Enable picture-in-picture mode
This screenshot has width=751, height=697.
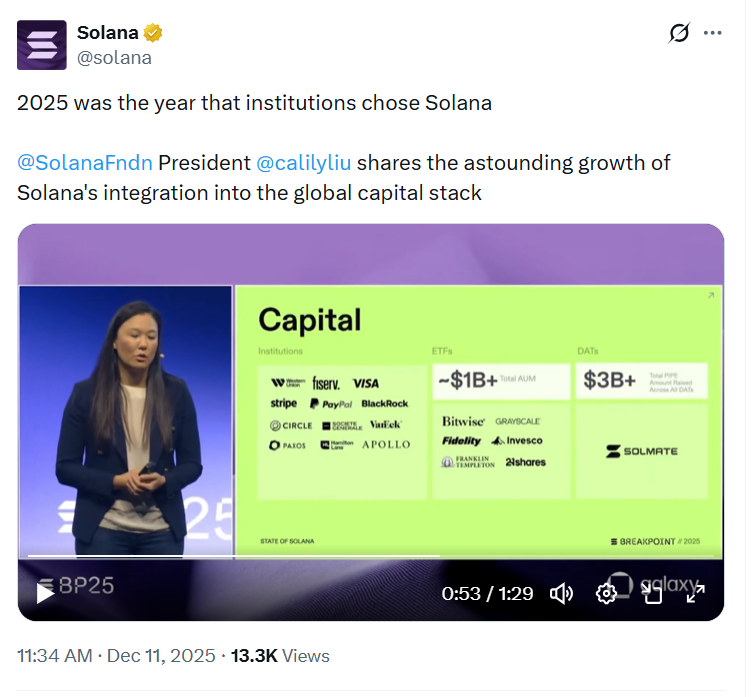652,594
